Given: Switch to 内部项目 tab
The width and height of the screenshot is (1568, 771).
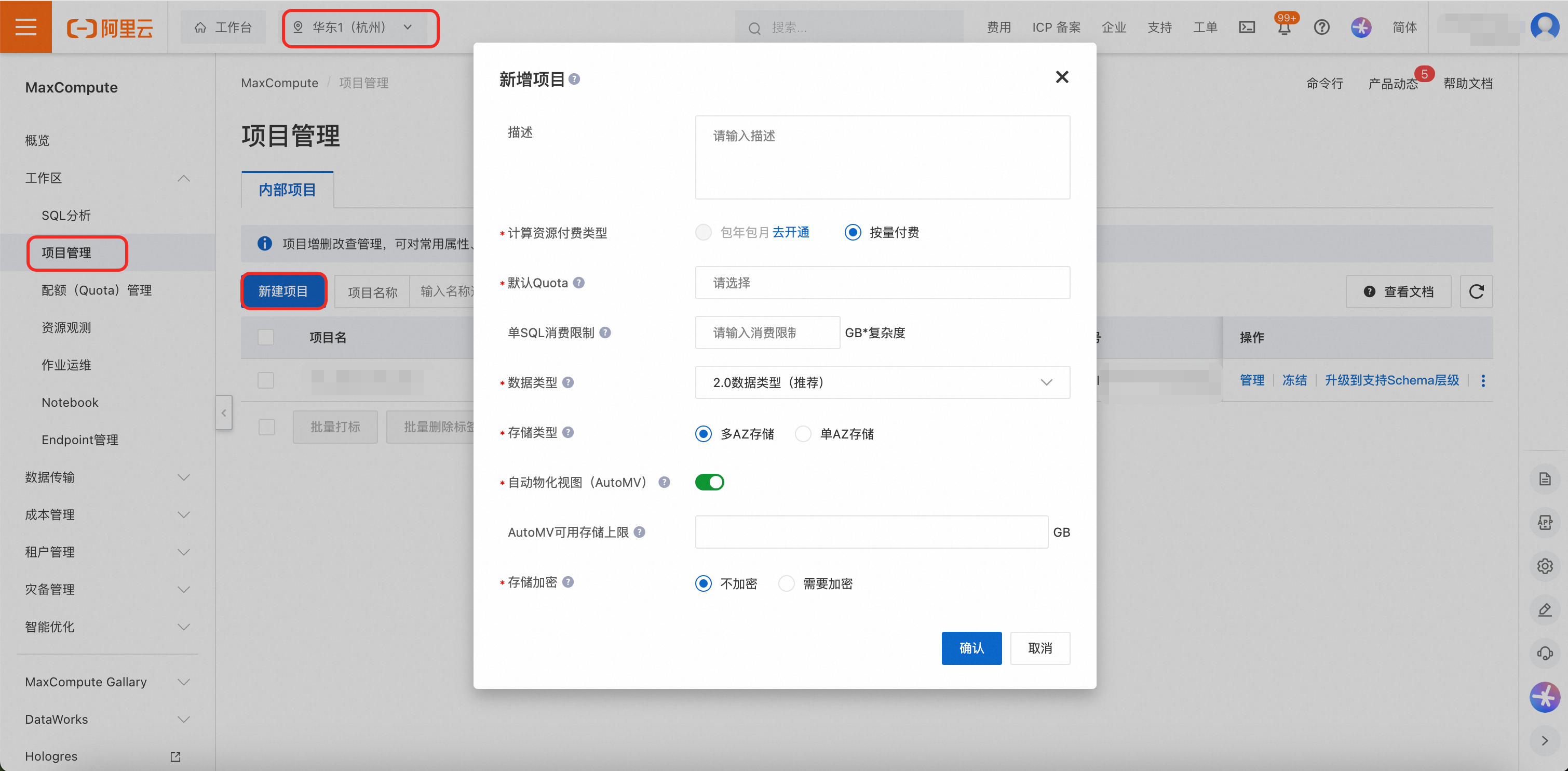Looking at the screenshot, I should tap(287, 190).
